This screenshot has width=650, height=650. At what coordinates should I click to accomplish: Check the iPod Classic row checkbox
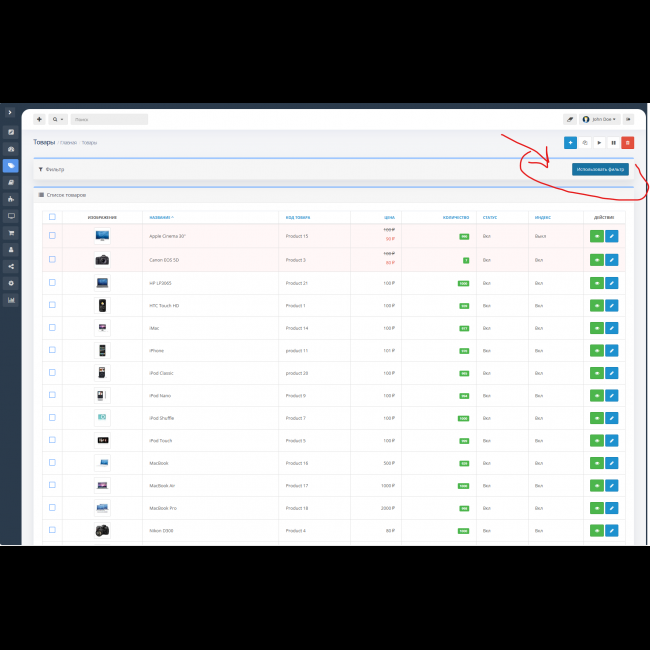click(52, 372)
